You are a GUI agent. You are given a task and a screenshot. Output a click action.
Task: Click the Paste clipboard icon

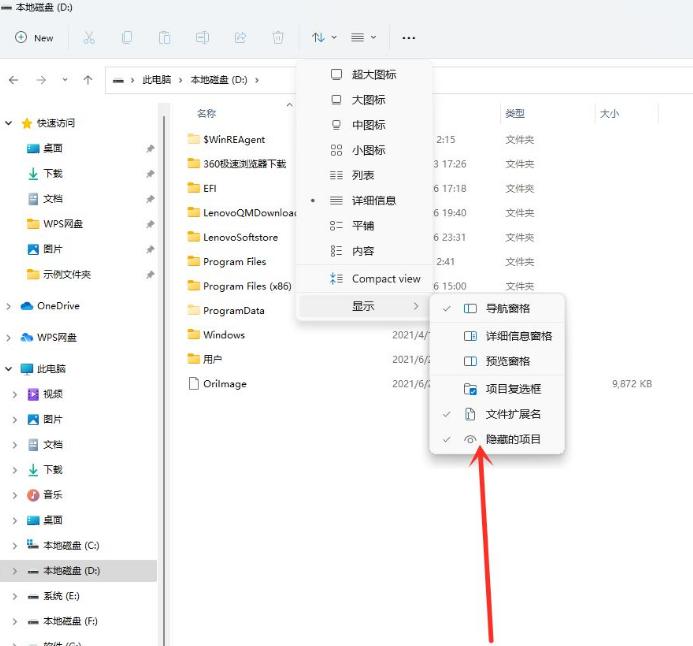click(164, 38)
